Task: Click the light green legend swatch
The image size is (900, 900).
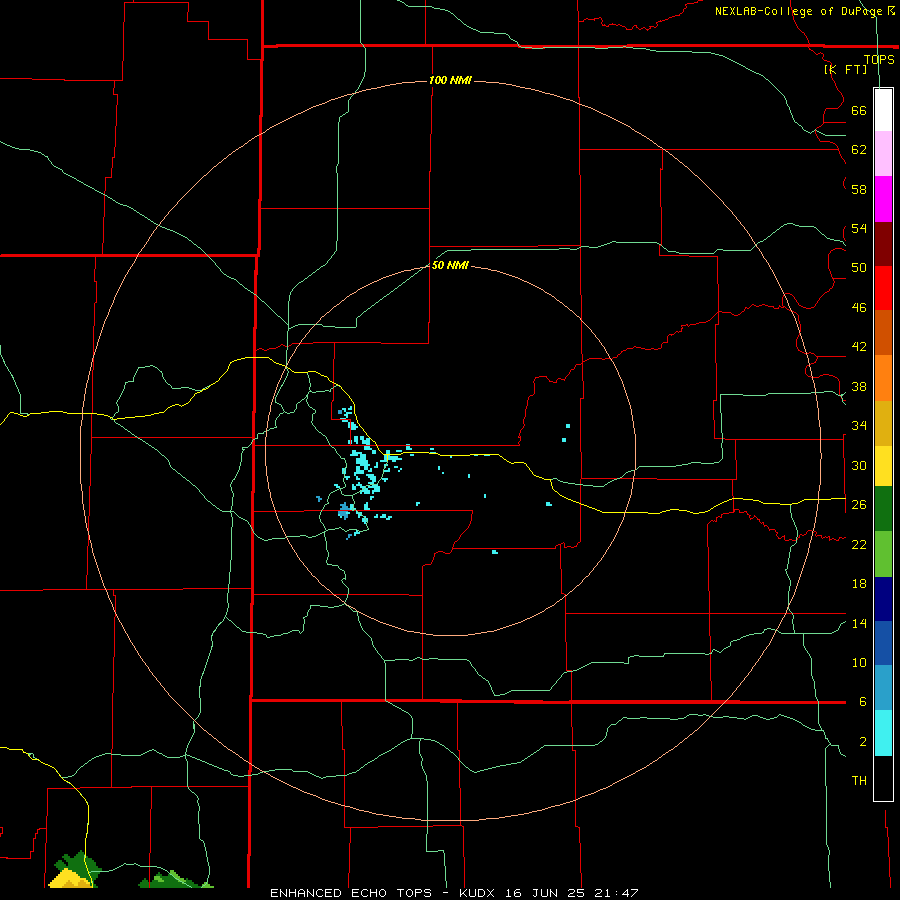Action: click(883, 554)
